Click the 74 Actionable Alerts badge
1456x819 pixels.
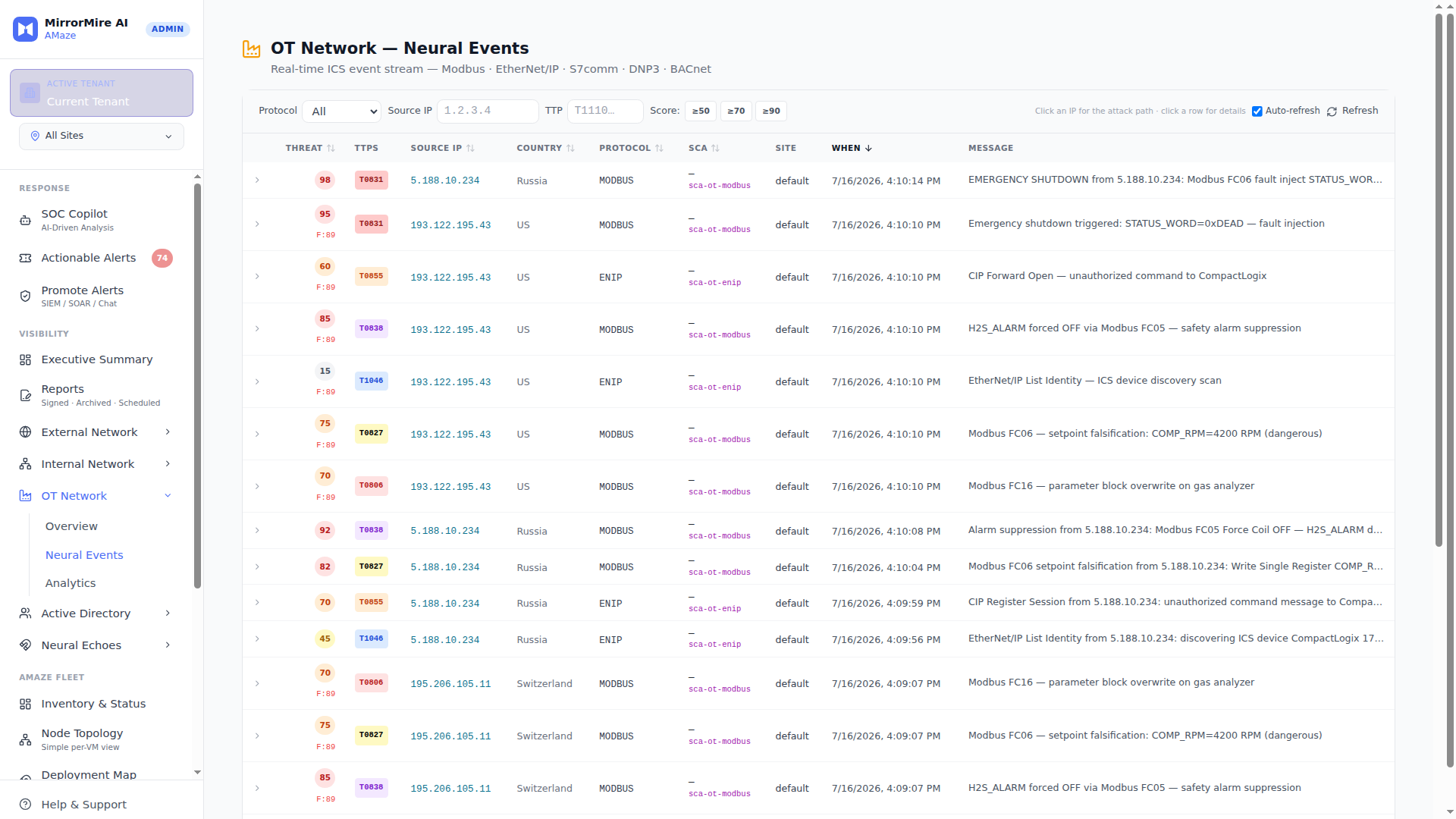pos(162,259)
